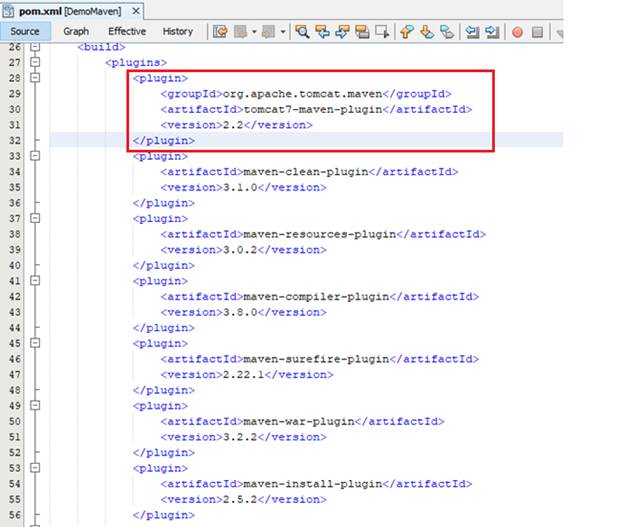This screenshot has height=527, width=624.
Task: Click the maven-war-plugin artifactId text
Action: (299, 422)
